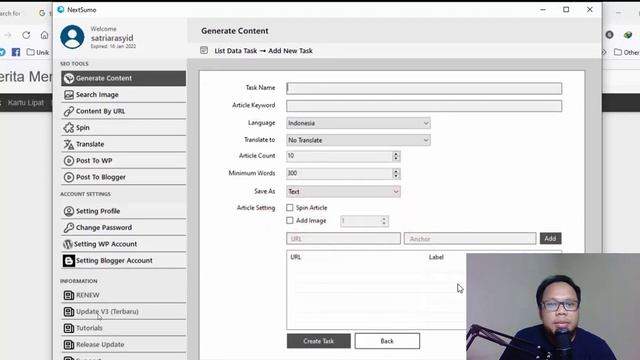The height and width of the screenshot is (360, 640).
Task: Open the Language dropdown
Action: tap(358, 123)
